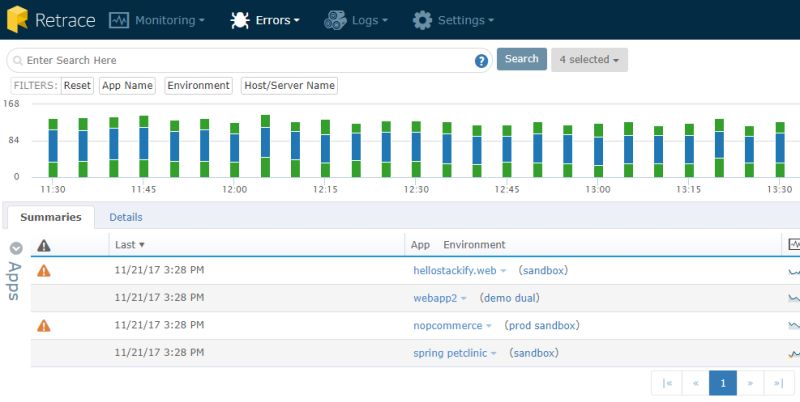Image resolution: width=800 pixels, height=402 pixels.
Task: Click the blue search help question icon
Action: click(481, 61)
